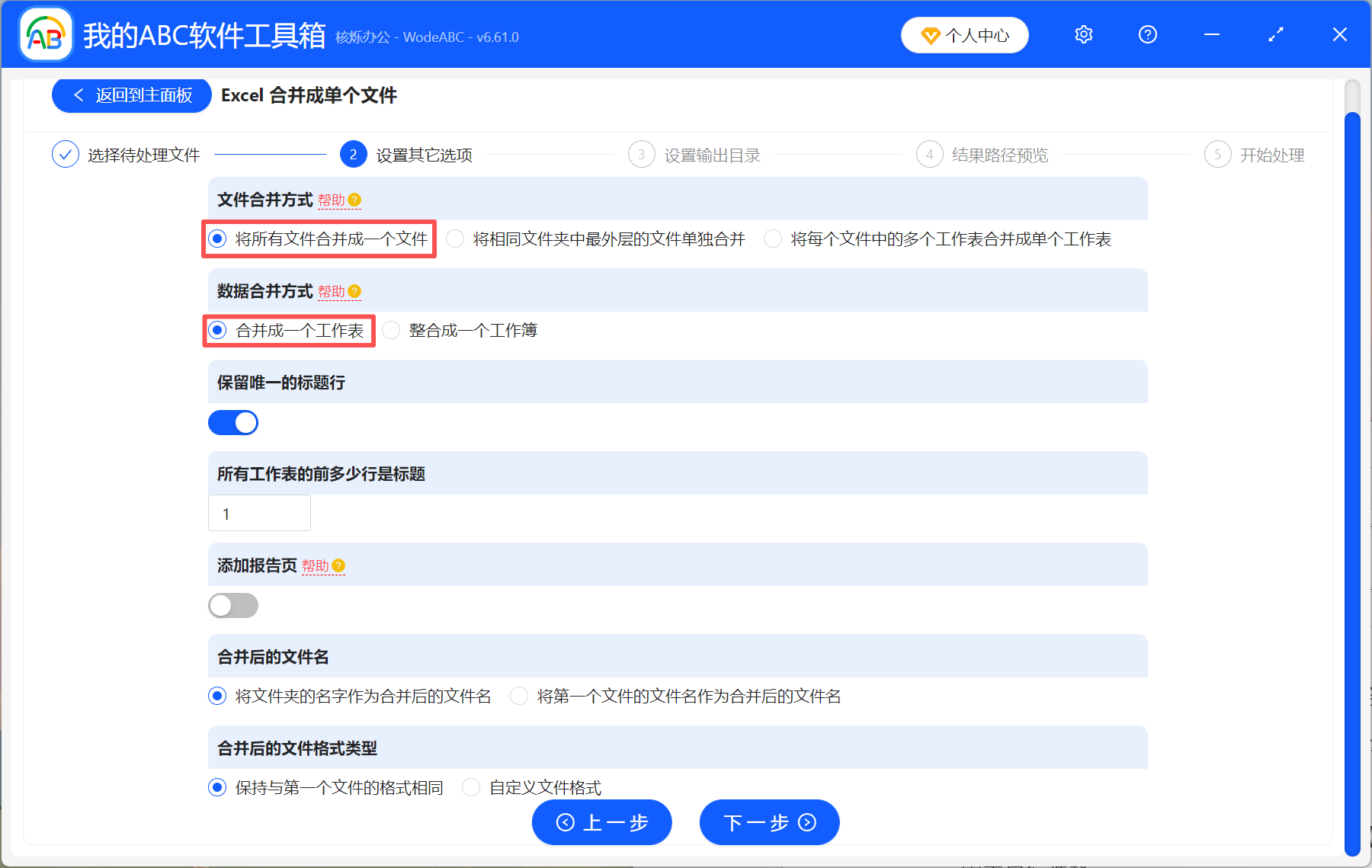Click the help question mark icon in titlebar

1147,34
